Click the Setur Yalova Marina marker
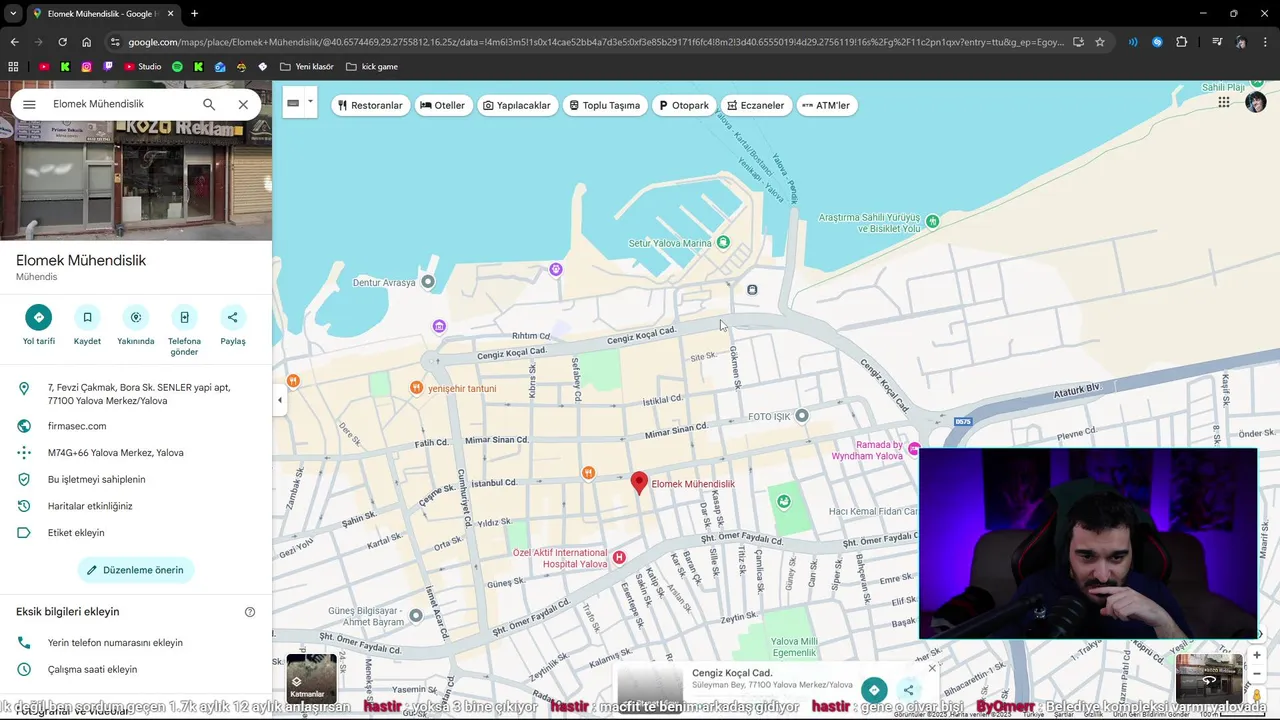 [x=724, y=243]
